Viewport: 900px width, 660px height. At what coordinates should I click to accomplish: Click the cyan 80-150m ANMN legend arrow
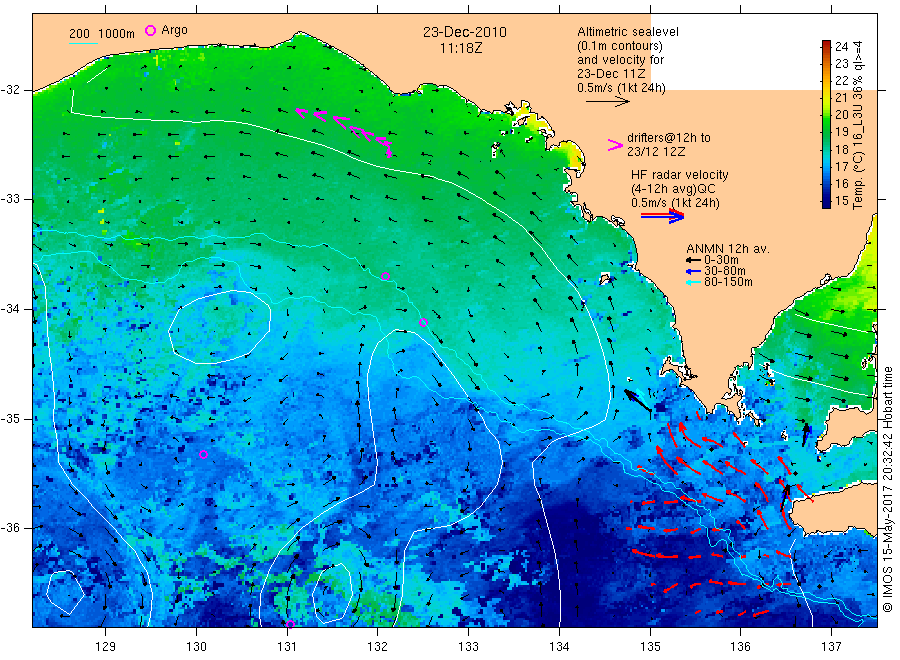(x=693, y=282)
